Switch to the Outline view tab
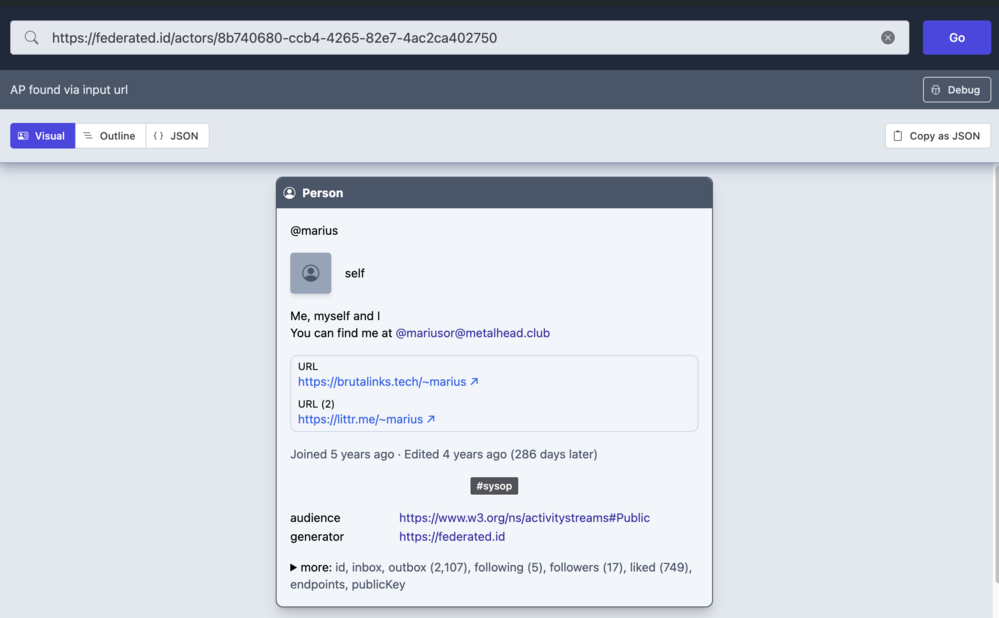Image resolution: width=999 pixels, height=618 pixels. [x=110, y=136]
